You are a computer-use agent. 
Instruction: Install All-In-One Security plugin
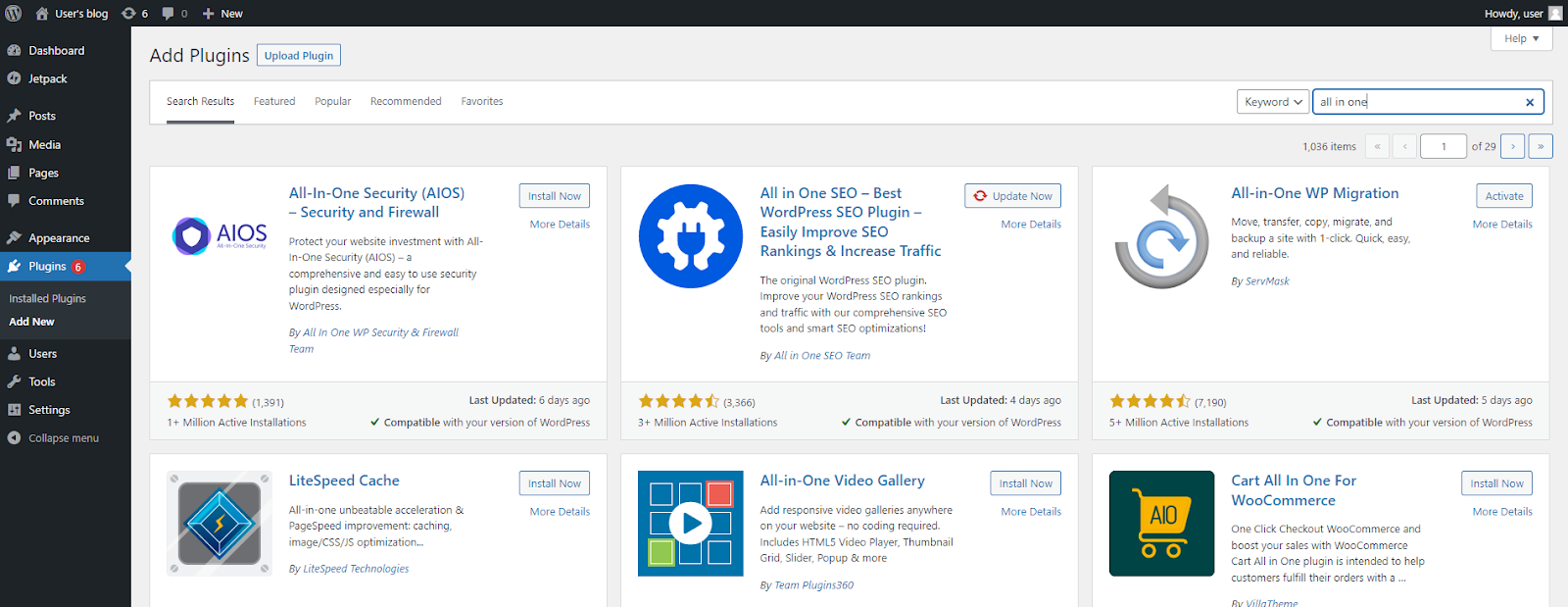point(555,196)
